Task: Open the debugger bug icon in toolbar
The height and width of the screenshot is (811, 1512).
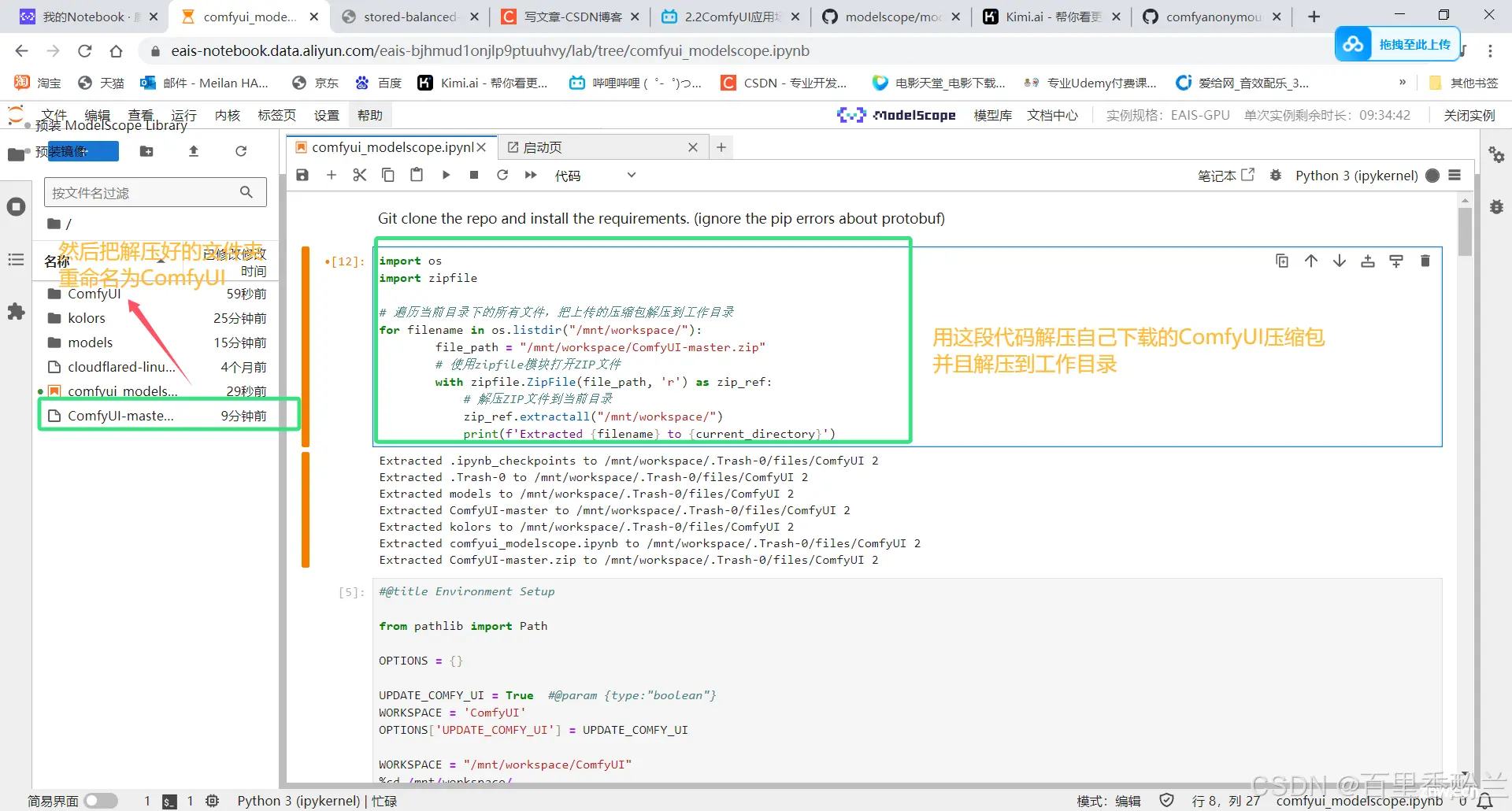Action: 1276,176
